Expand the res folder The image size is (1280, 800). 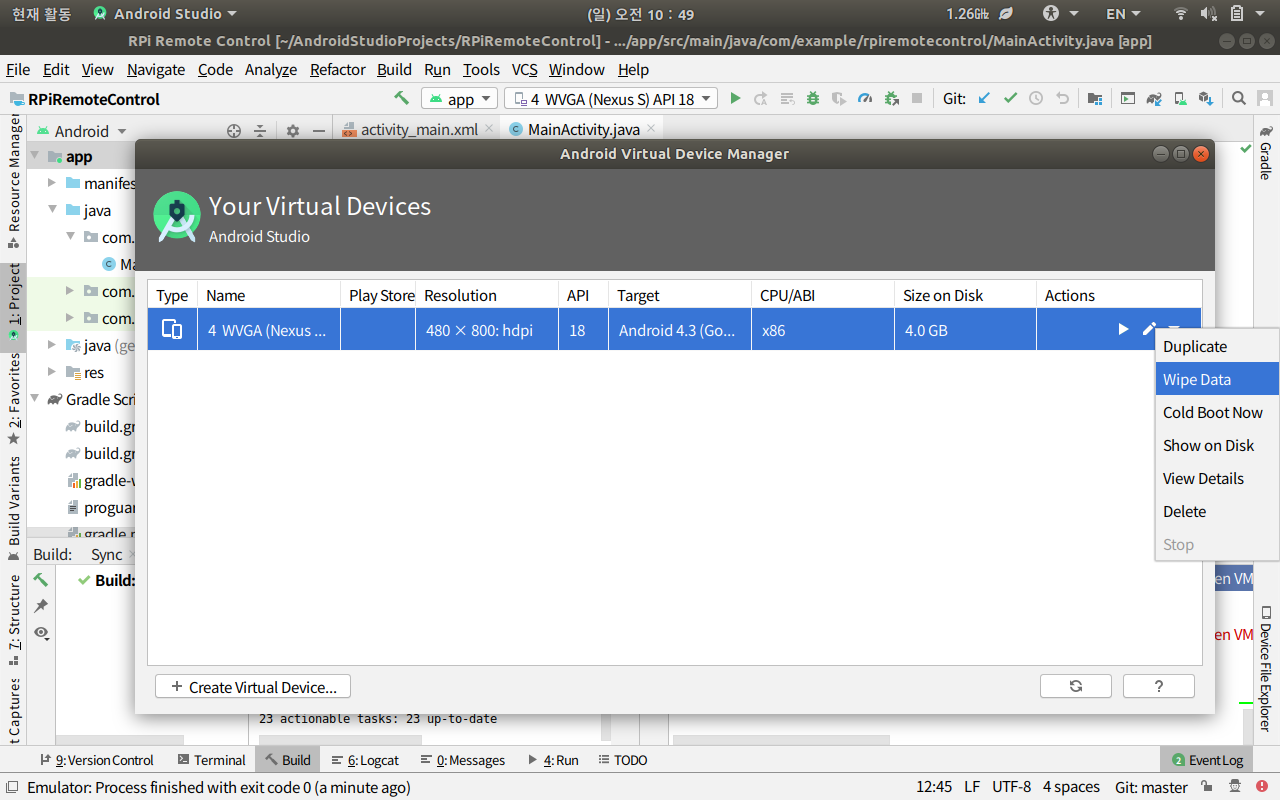[x=53, y=372]
